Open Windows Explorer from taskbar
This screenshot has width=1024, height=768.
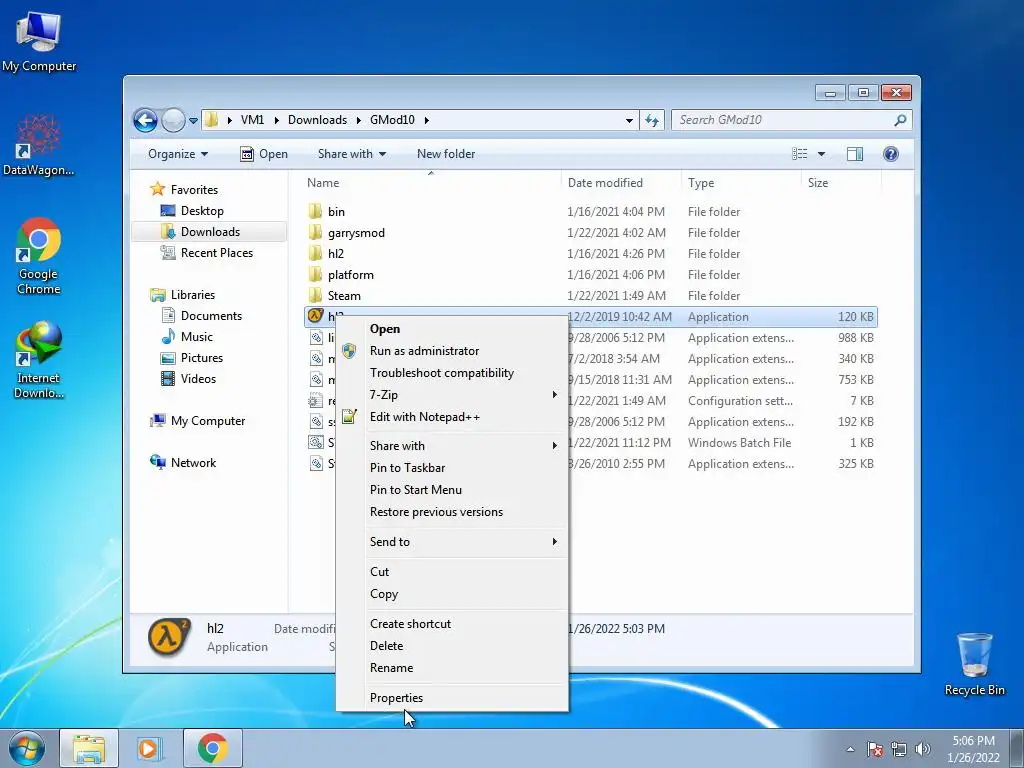pos(89,748)
